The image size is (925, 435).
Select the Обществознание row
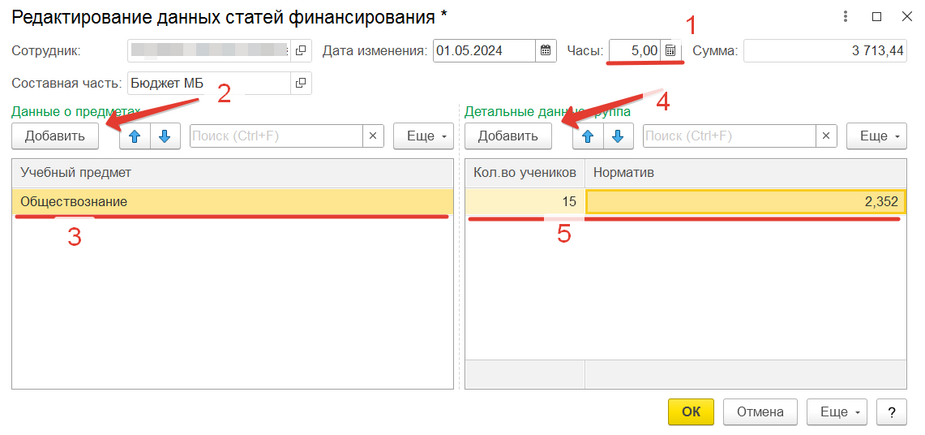[230, 202]
